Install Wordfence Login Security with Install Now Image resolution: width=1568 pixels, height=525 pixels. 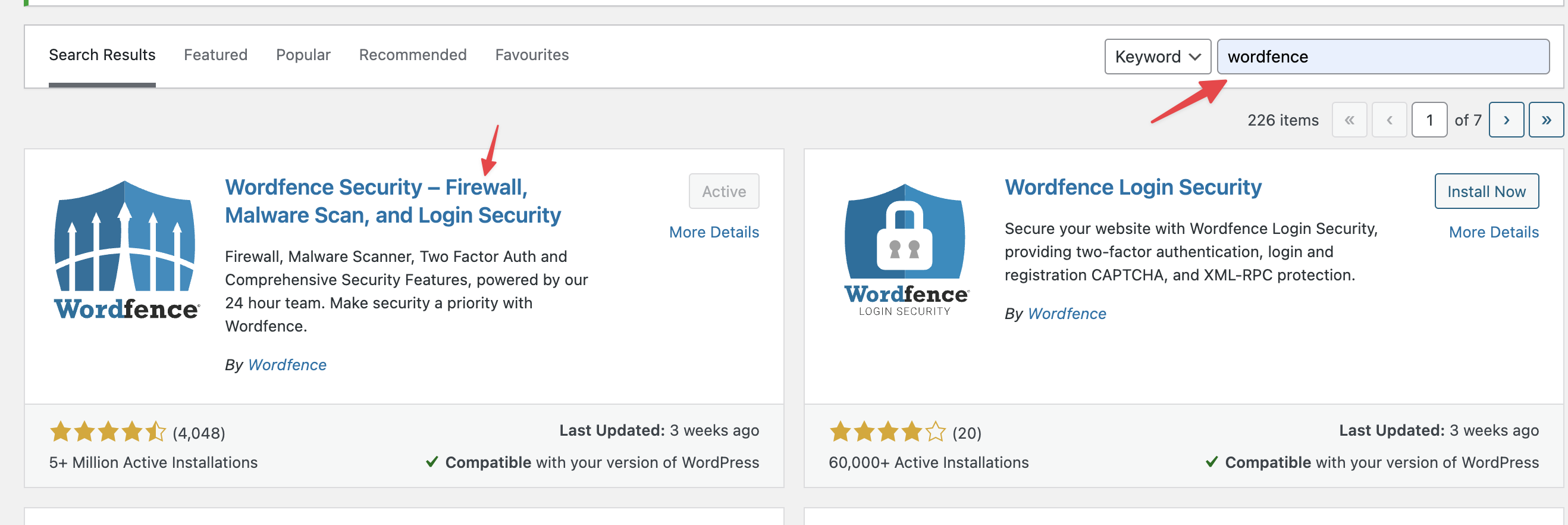click(x=1486, y=191)
